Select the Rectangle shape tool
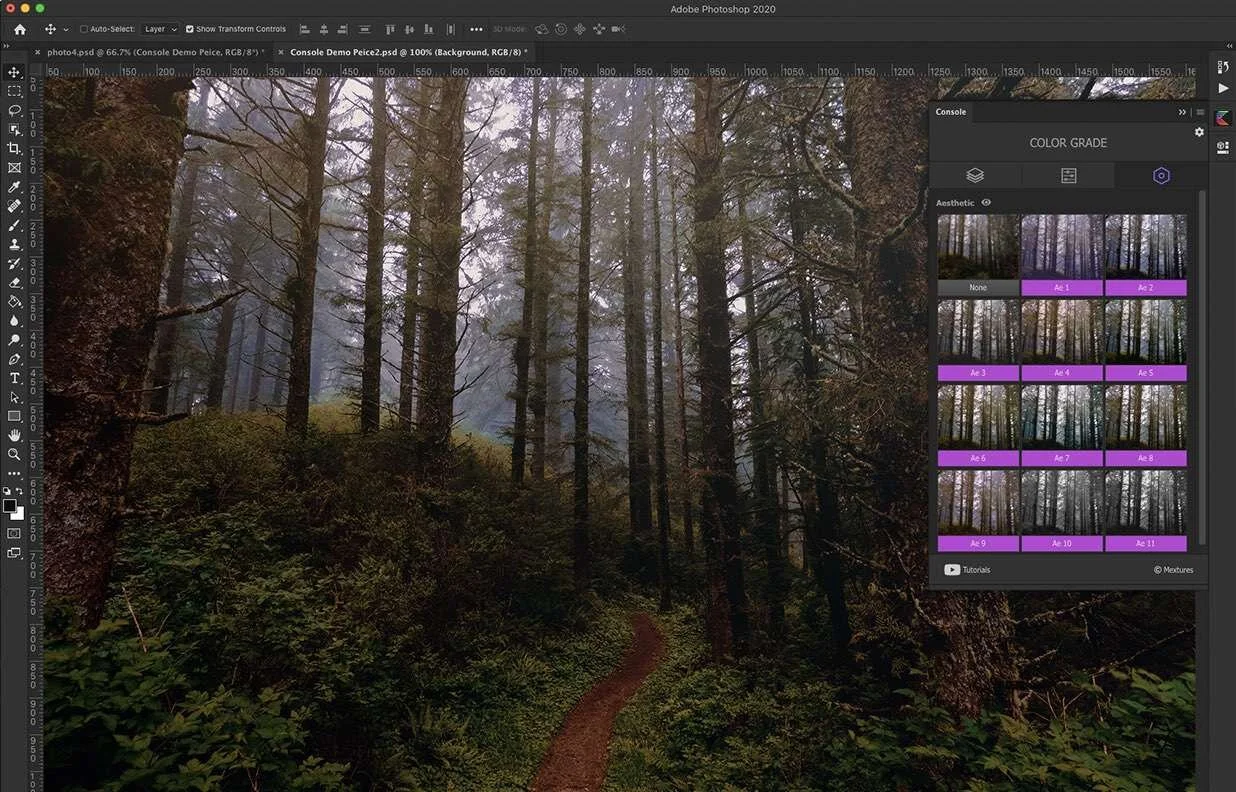Viewport: 1236px width, 792px height. [14, 416]
